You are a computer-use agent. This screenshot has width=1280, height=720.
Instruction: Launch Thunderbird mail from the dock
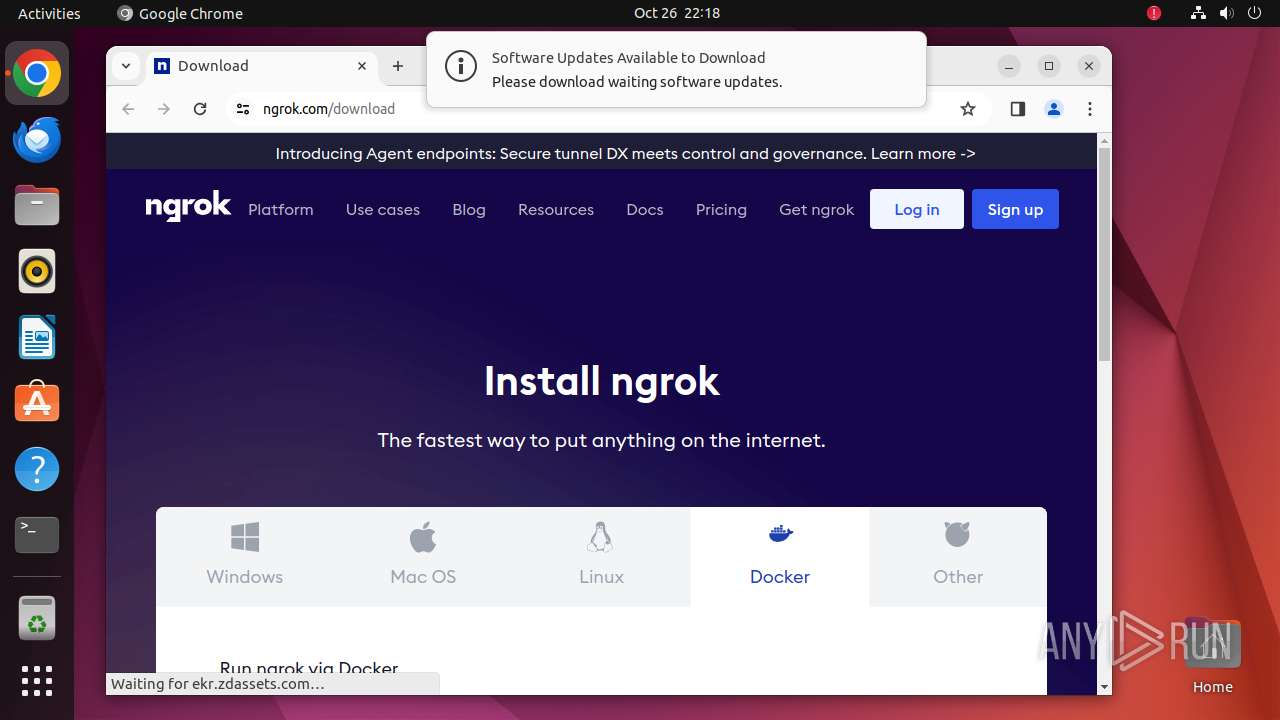[x=37, y=140]
